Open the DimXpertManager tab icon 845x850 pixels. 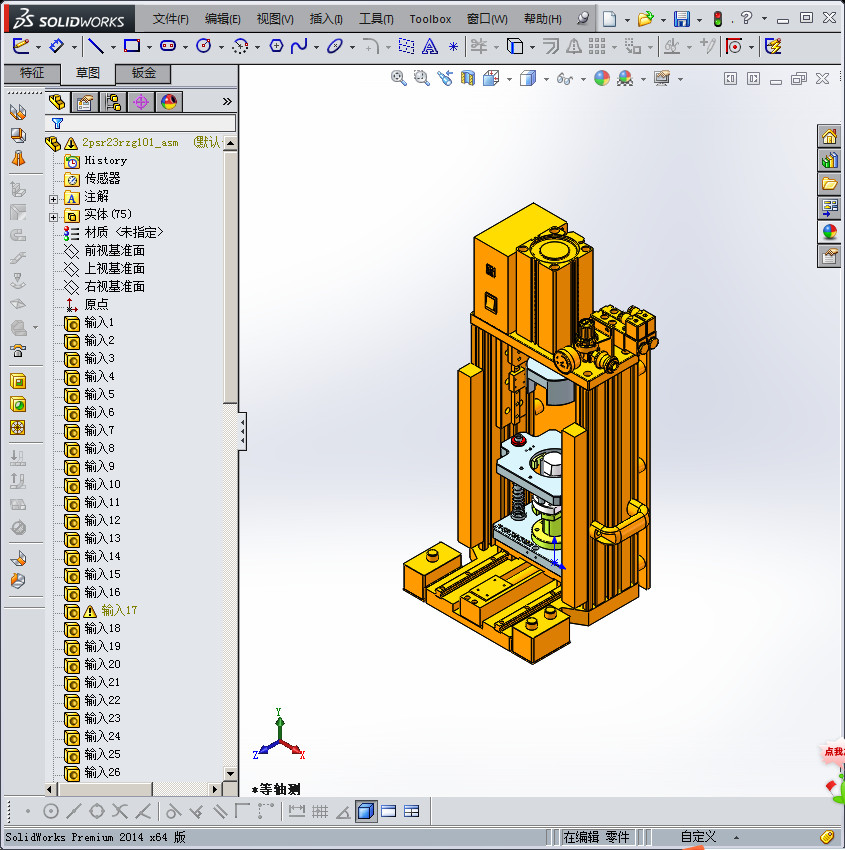[141, 102]
